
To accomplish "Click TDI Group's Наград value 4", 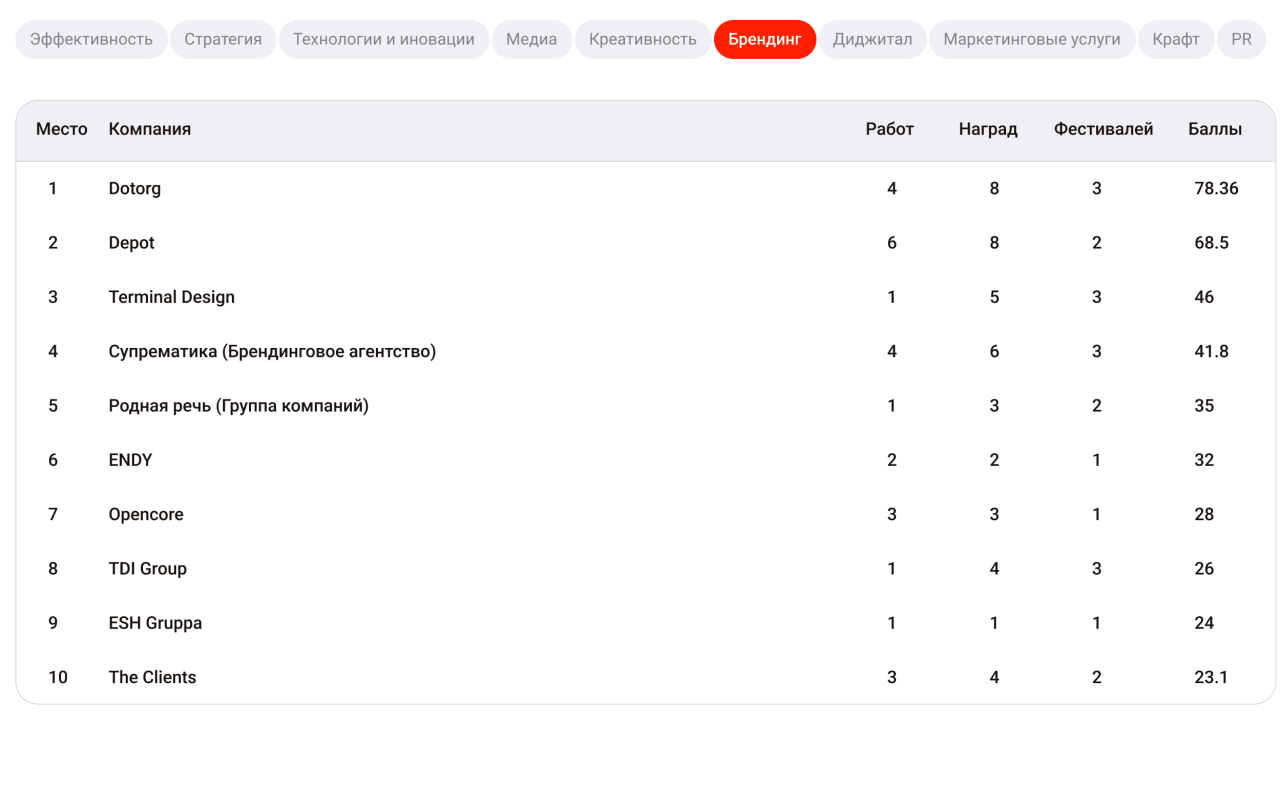I will pos(994,569).
